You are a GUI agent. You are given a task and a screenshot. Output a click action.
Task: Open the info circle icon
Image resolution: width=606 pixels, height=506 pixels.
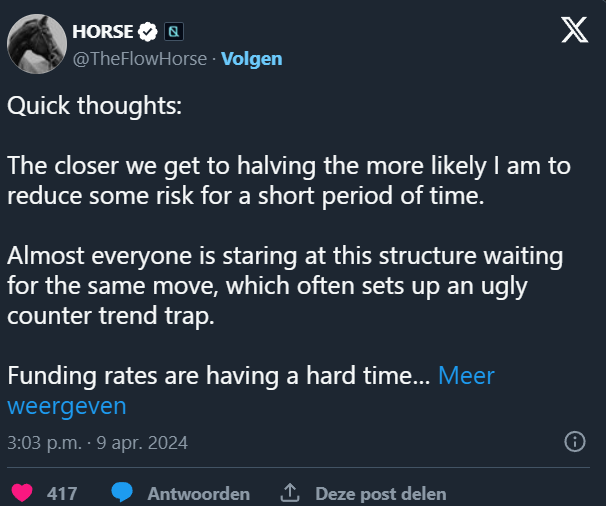click(575, 441)
